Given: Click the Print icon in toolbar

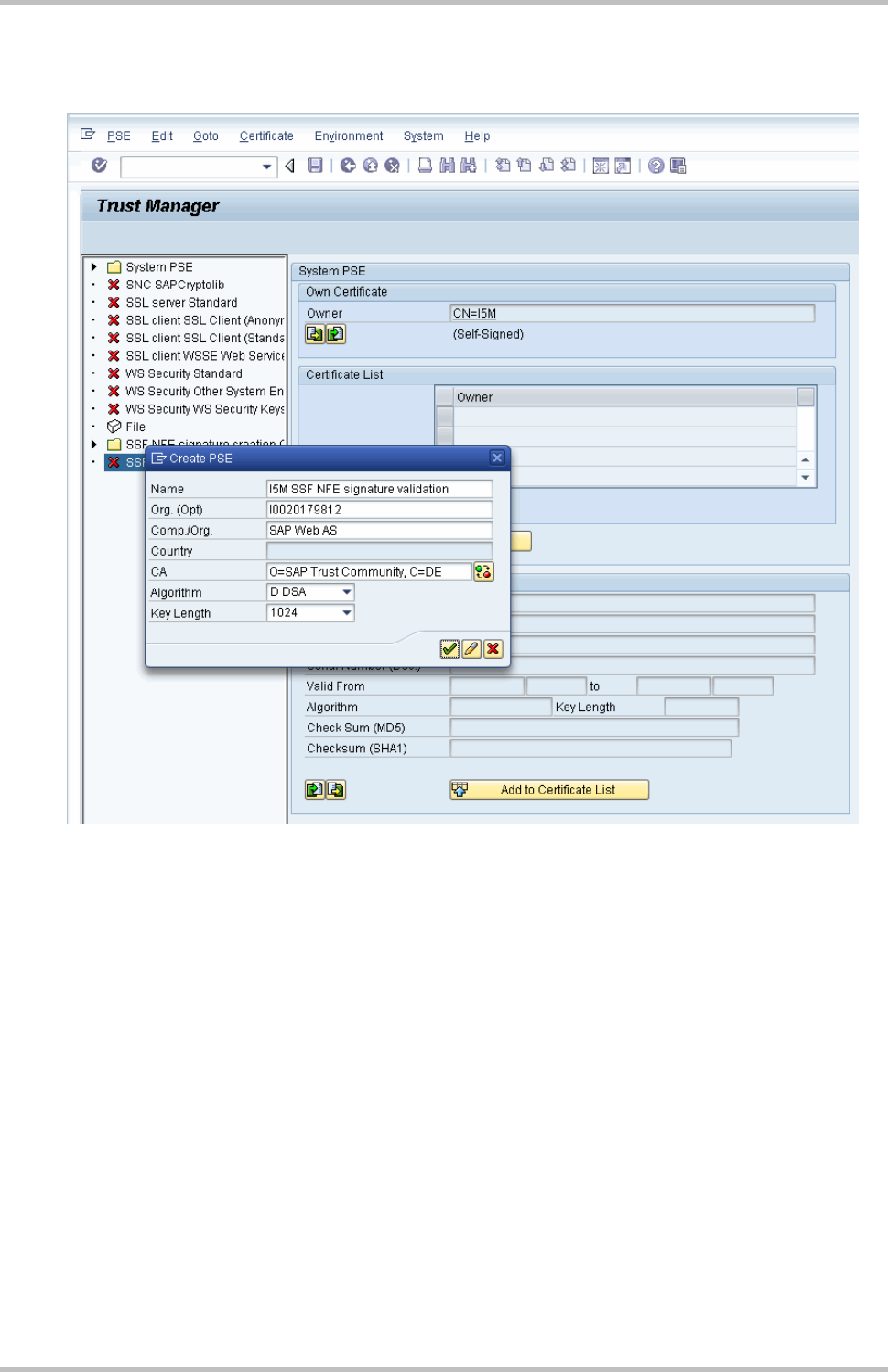Looking at the screenshot, I should (x=425, y=166).
